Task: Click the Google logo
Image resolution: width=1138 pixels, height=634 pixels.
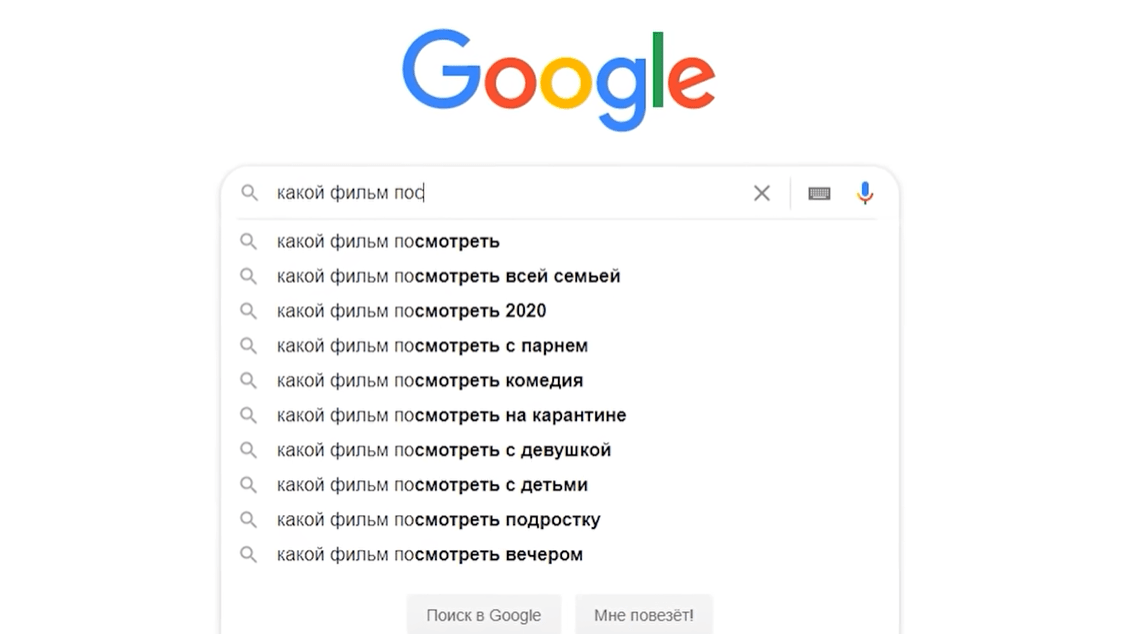Action: pyautogui.click(x=558, y=78)
